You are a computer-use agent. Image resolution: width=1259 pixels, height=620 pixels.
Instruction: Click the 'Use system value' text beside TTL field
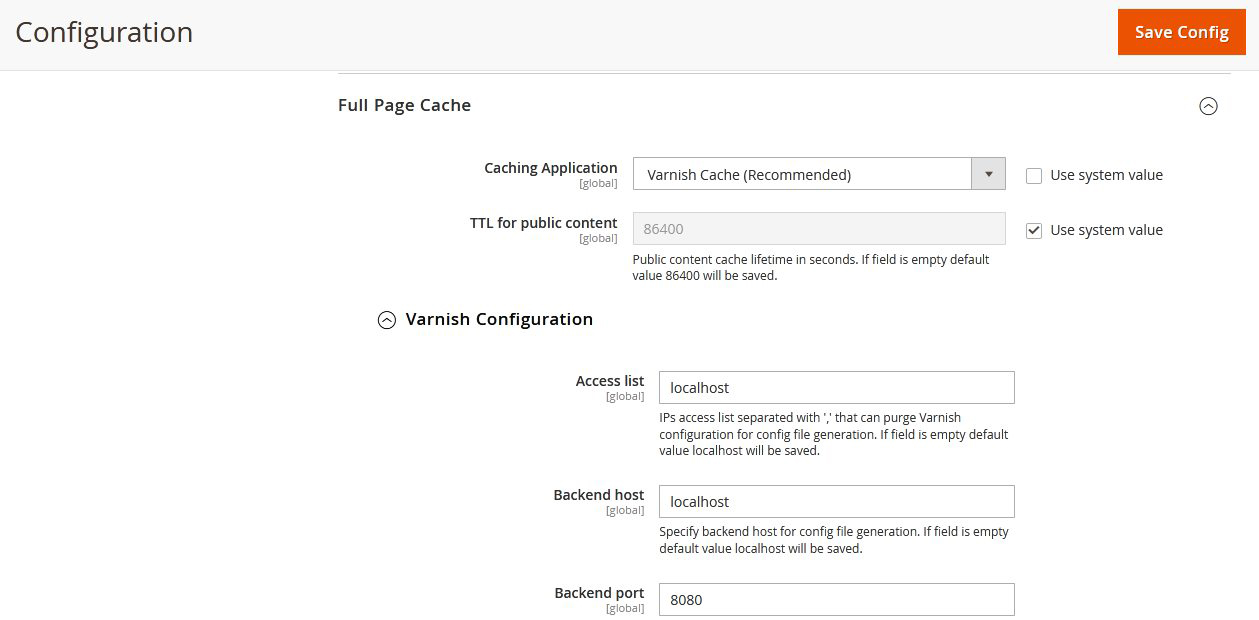click(x=1106, y=230)
